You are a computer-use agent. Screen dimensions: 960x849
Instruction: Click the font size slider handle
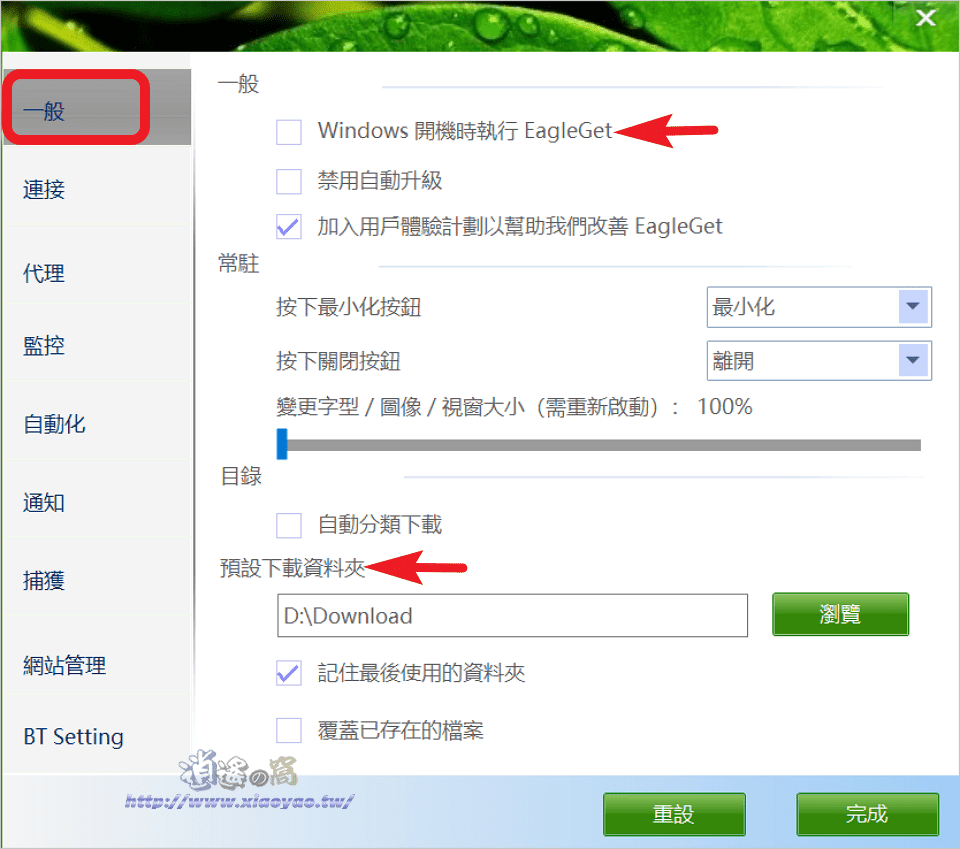pyautogui.click(x=282, y=444)
